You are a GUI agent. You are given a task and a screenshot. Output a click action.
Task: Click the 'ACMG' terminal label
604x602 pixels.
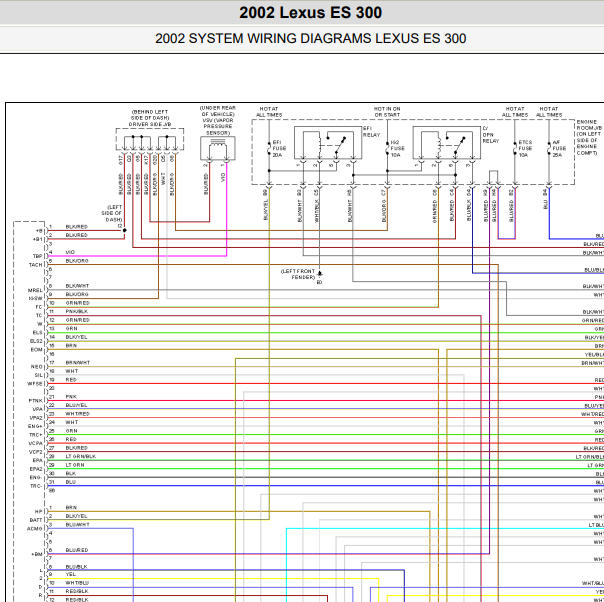(x=35, y=528)
